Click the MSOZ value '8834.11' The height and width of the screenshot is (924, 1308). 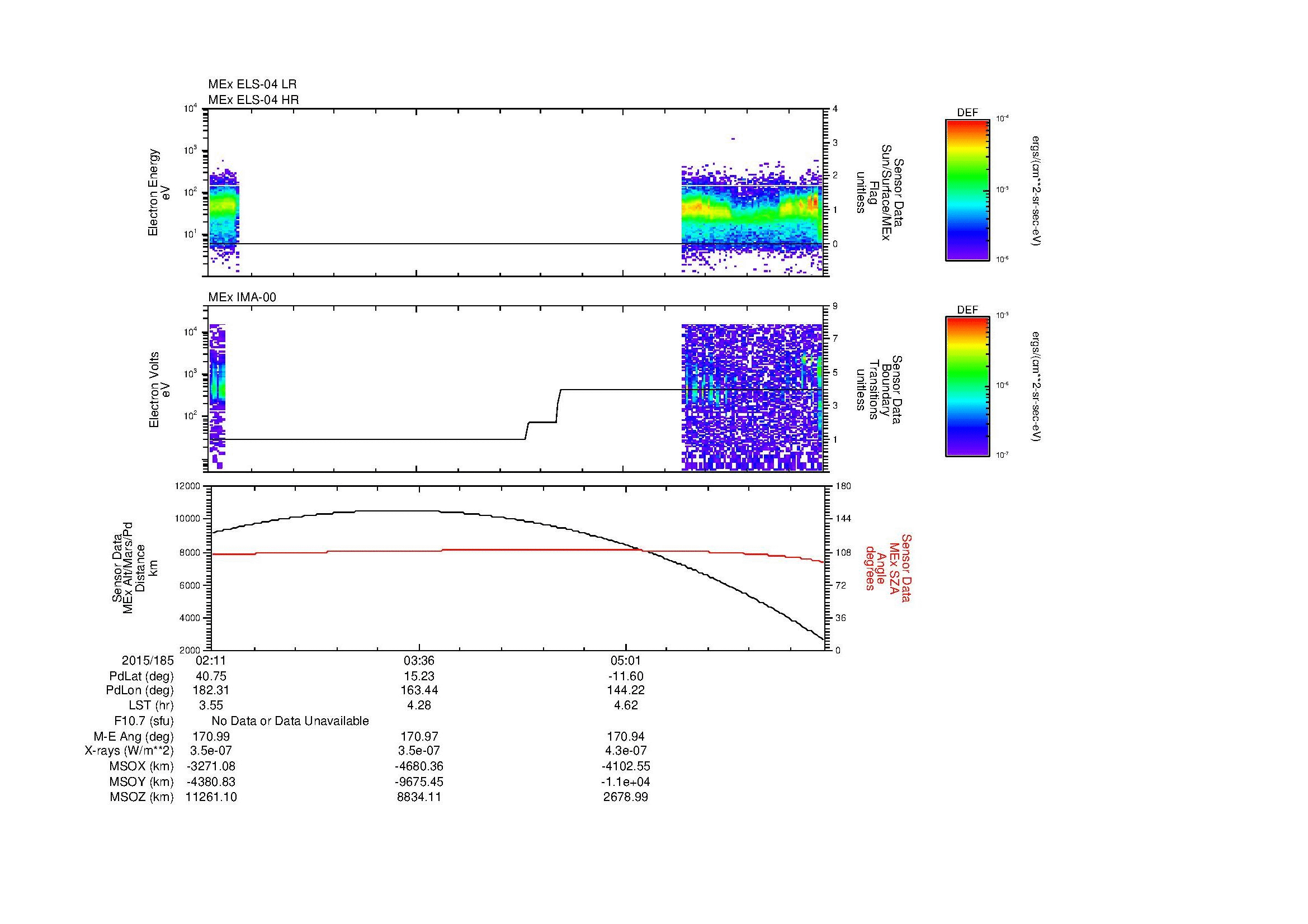tap(419, 798)
